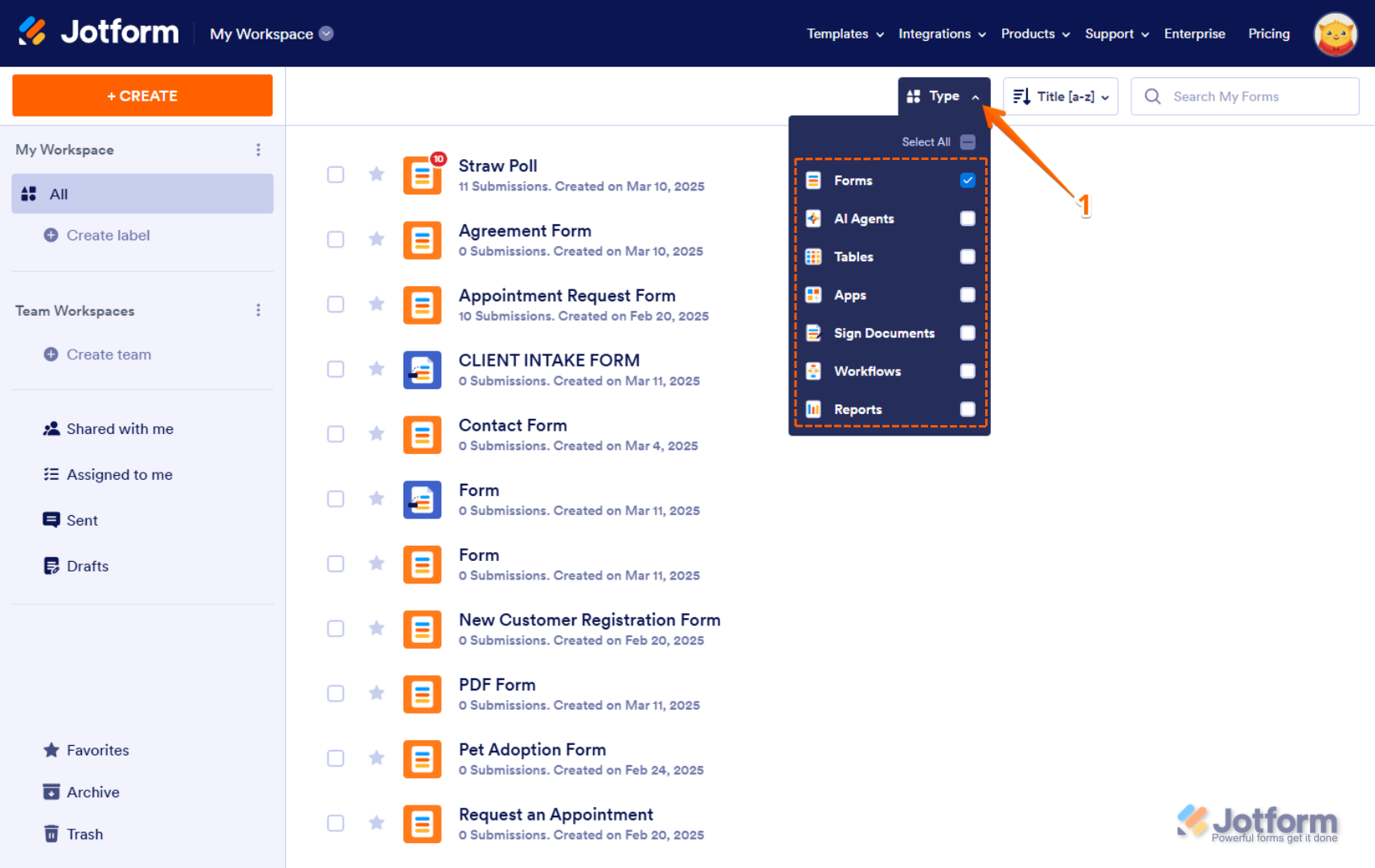Toggle the Select All checkbox
This screenshot has width=1375, height=868.
[968, 142]
